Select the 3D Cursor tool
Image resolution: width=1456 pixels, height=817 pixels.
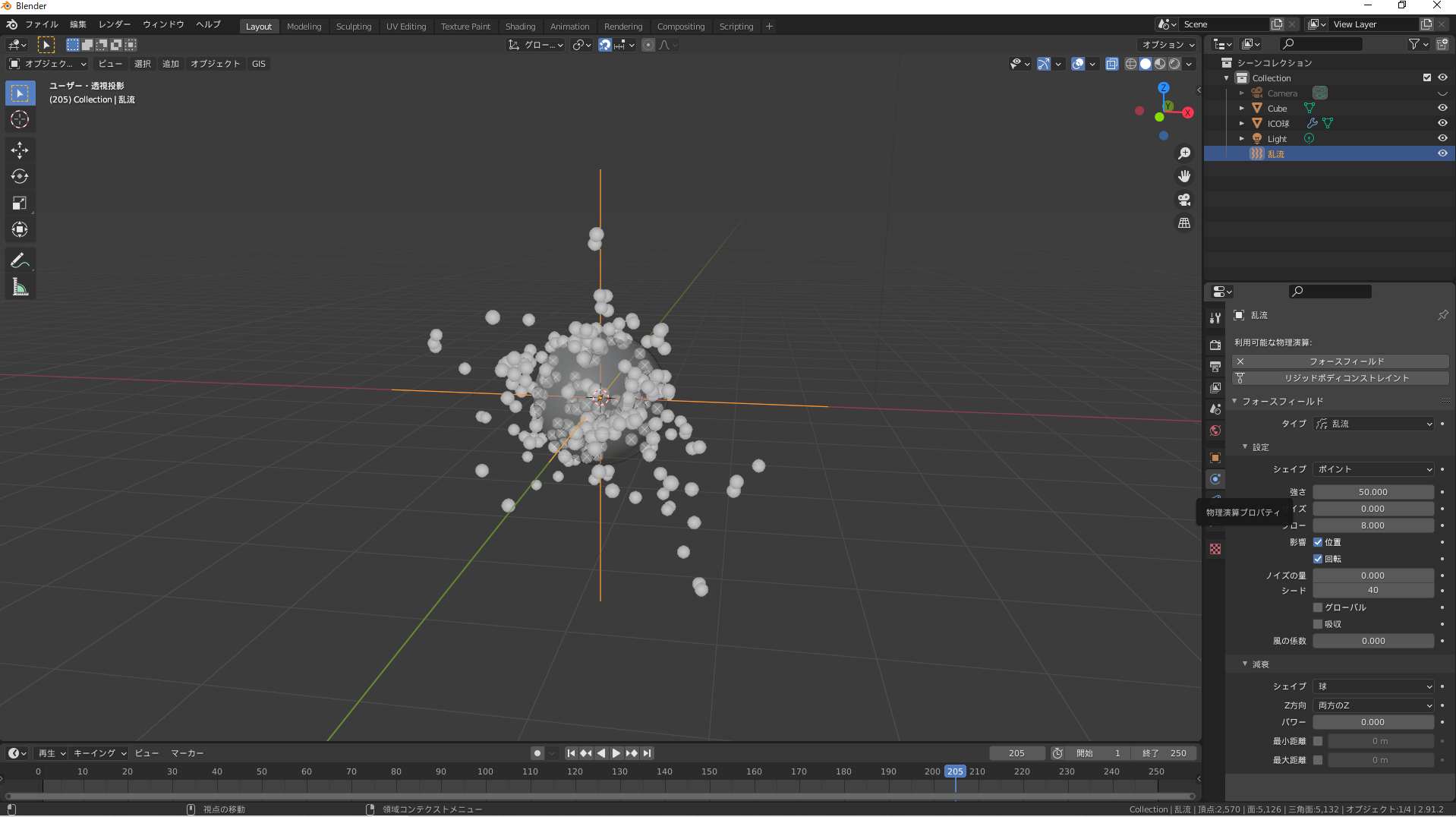(20, 120)
